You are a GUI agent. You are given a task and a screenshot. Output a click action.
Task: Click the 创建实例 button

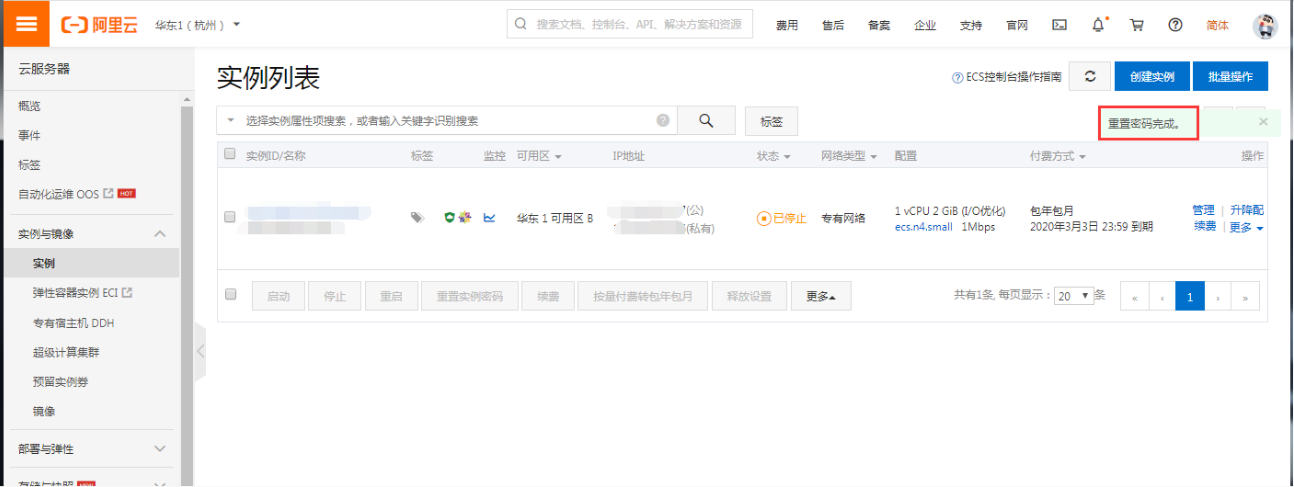1151,76
